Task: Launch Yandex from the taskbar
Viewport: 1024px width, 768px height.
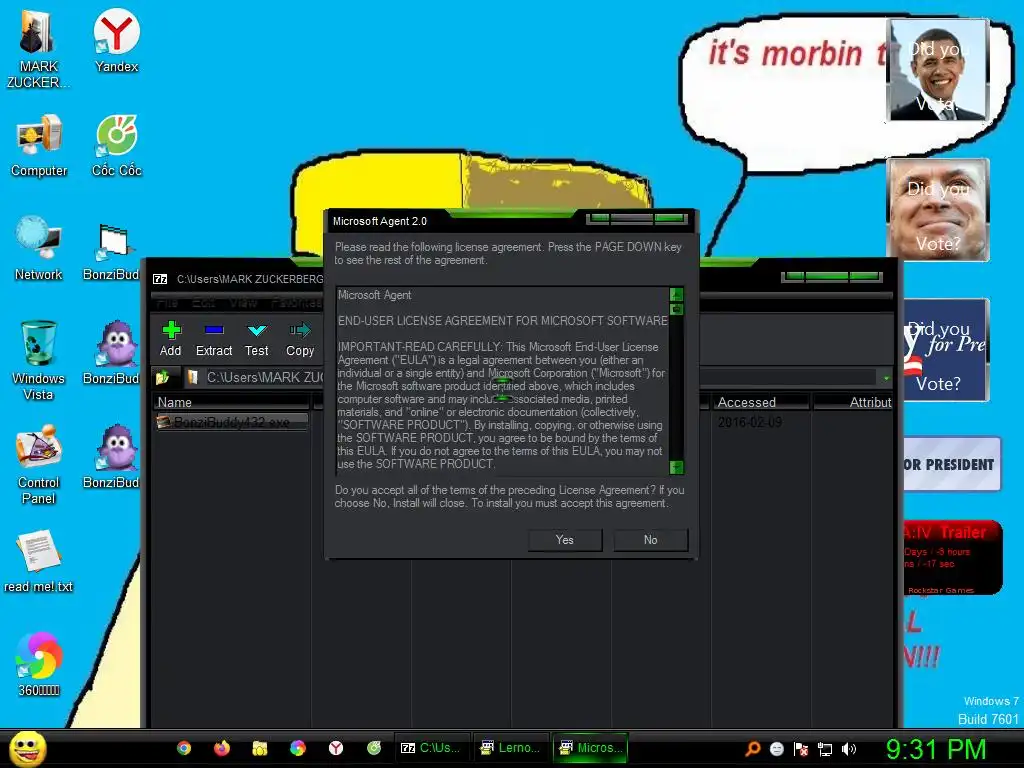Action: coord(336,748)
